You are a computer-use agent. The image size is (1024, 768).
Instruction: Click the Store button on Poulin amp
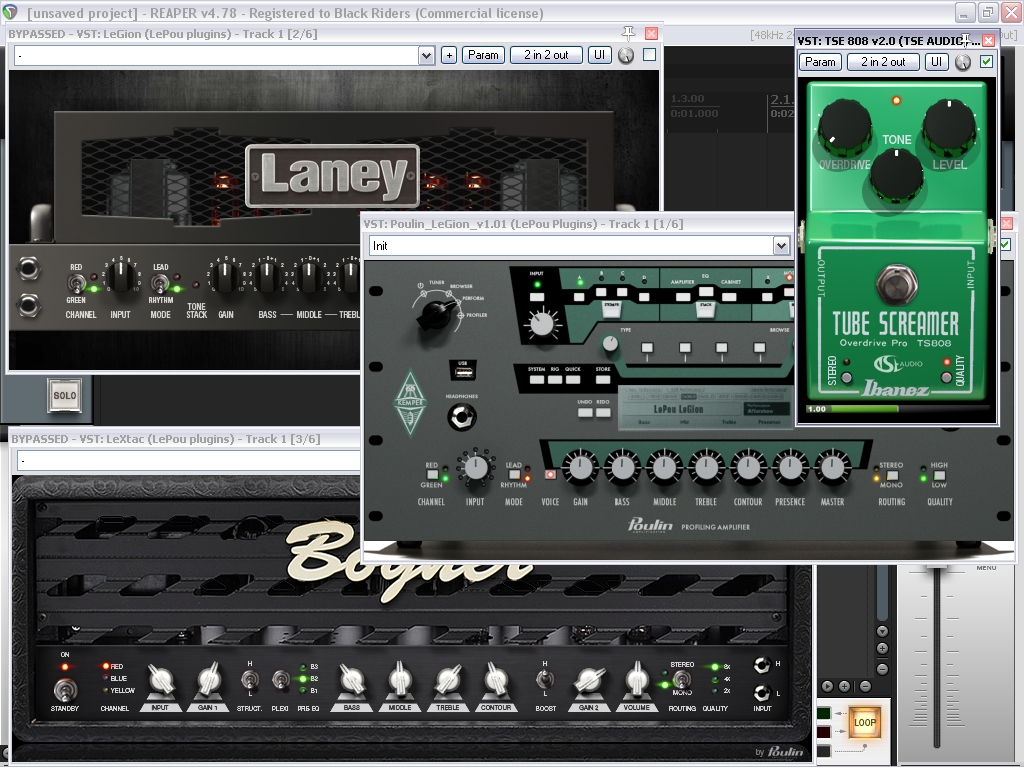603,379
